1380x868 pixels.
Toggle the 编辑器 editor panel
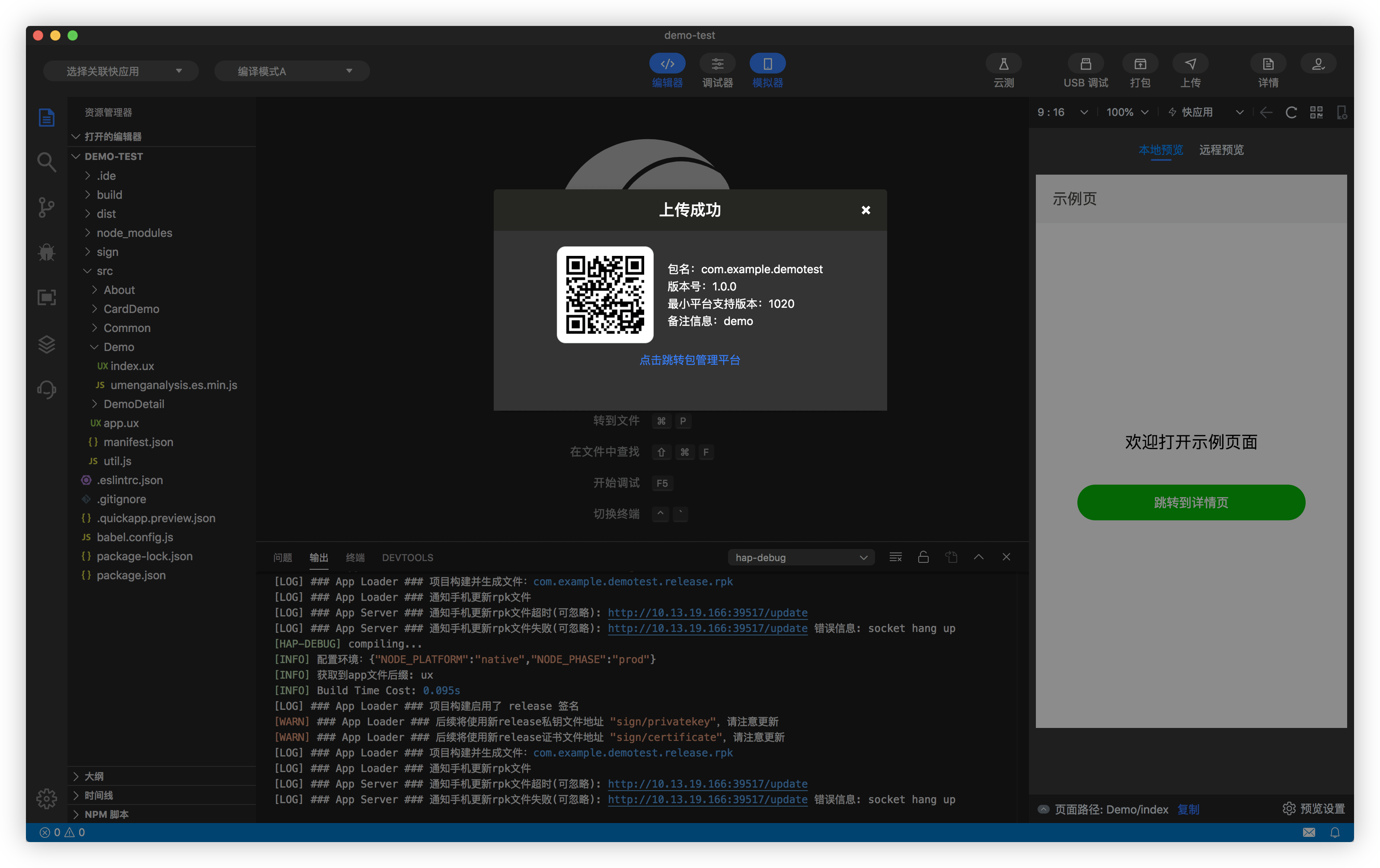[x=667, y=64]
